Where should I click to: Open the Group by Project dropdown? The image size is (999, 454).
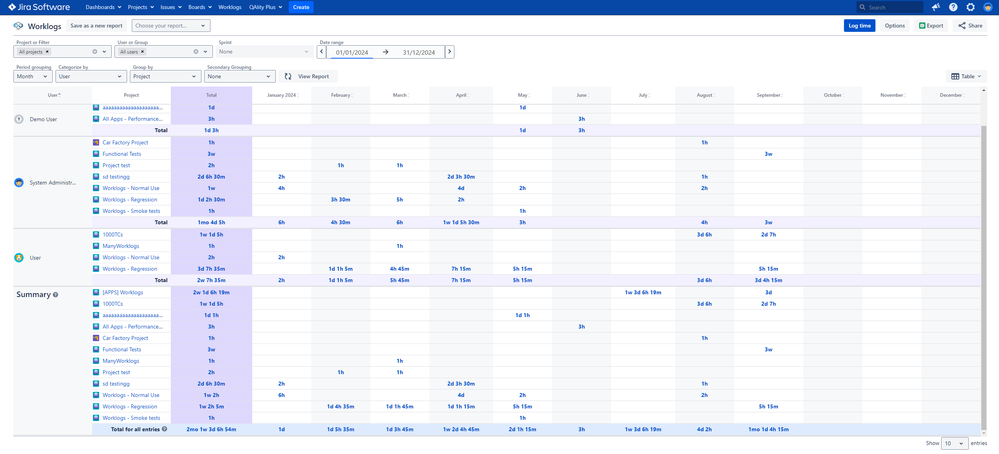[x=166, y=76]
